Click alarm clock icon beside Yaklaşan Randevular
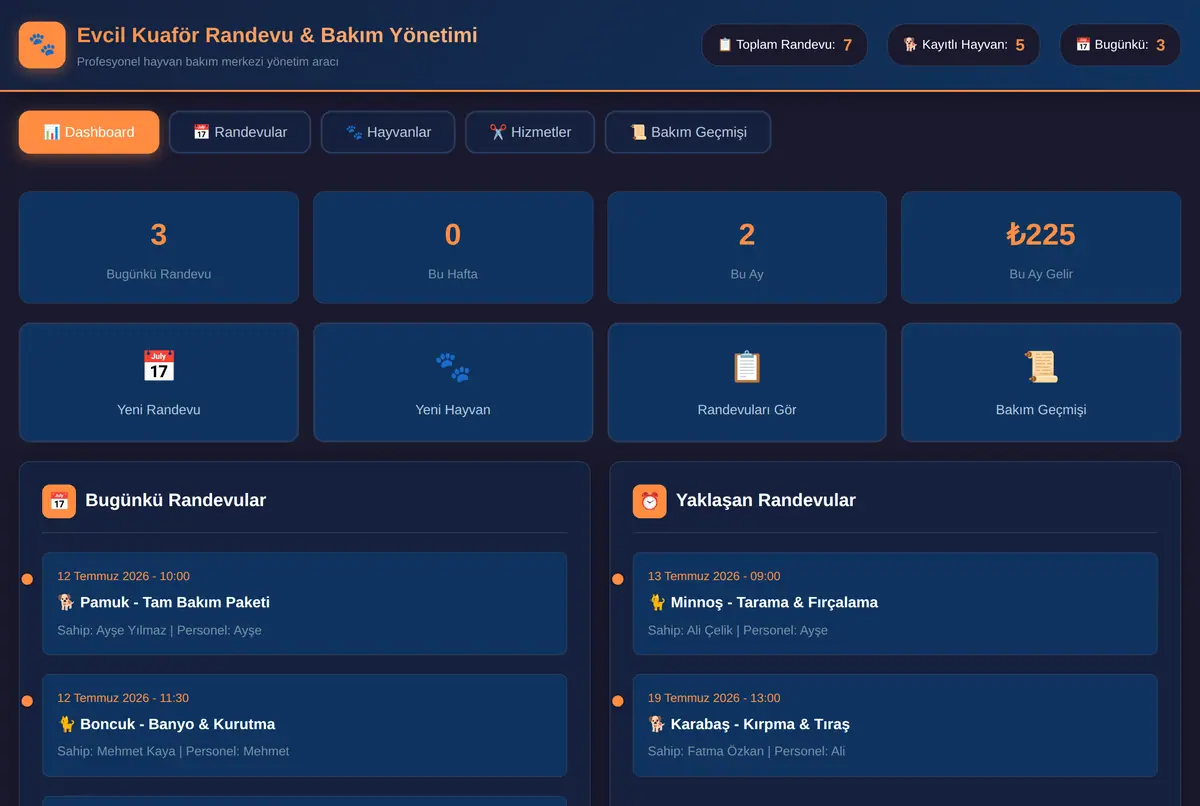The image size is (1200, 806). (650, 501)
